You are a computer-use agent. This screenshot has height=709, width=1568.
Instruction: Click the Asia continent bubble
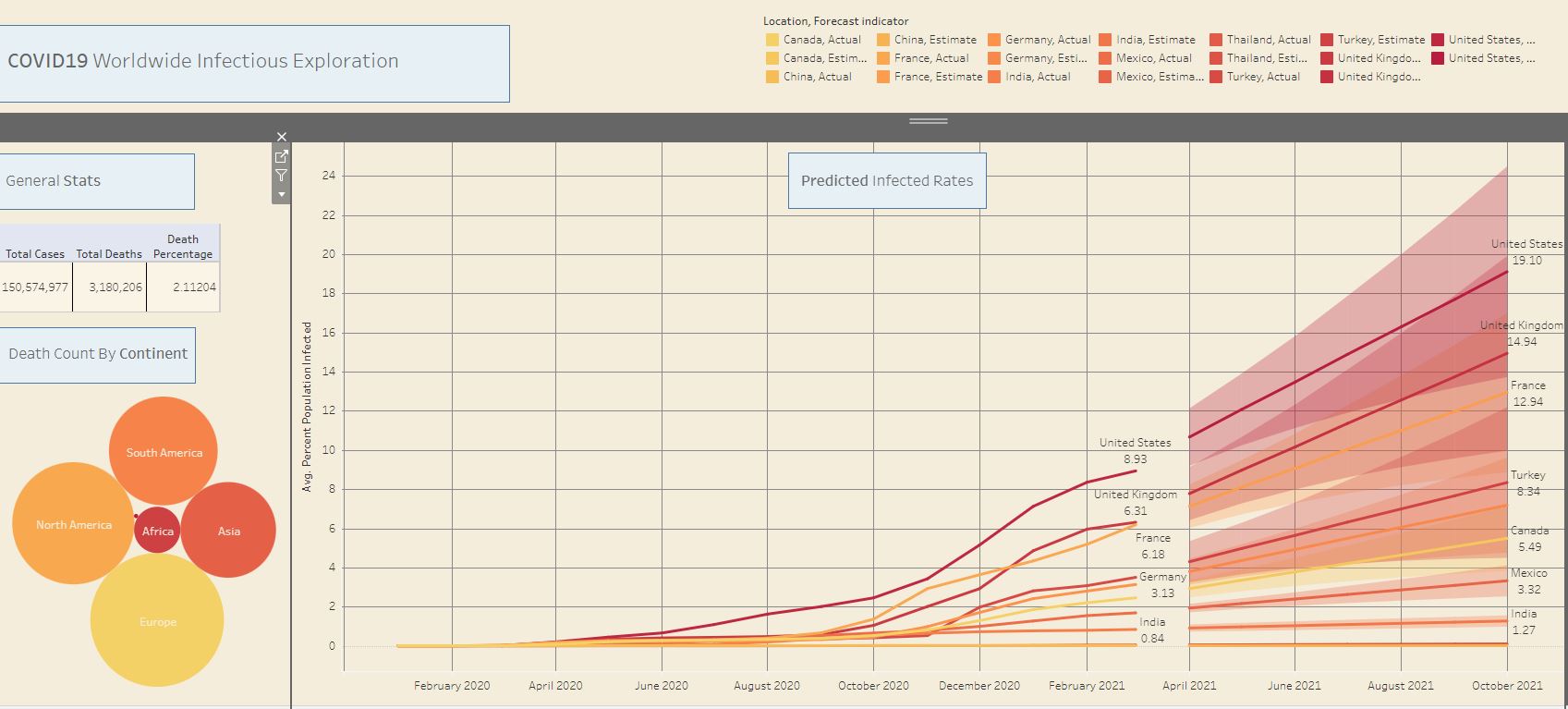tap(228, 531)
